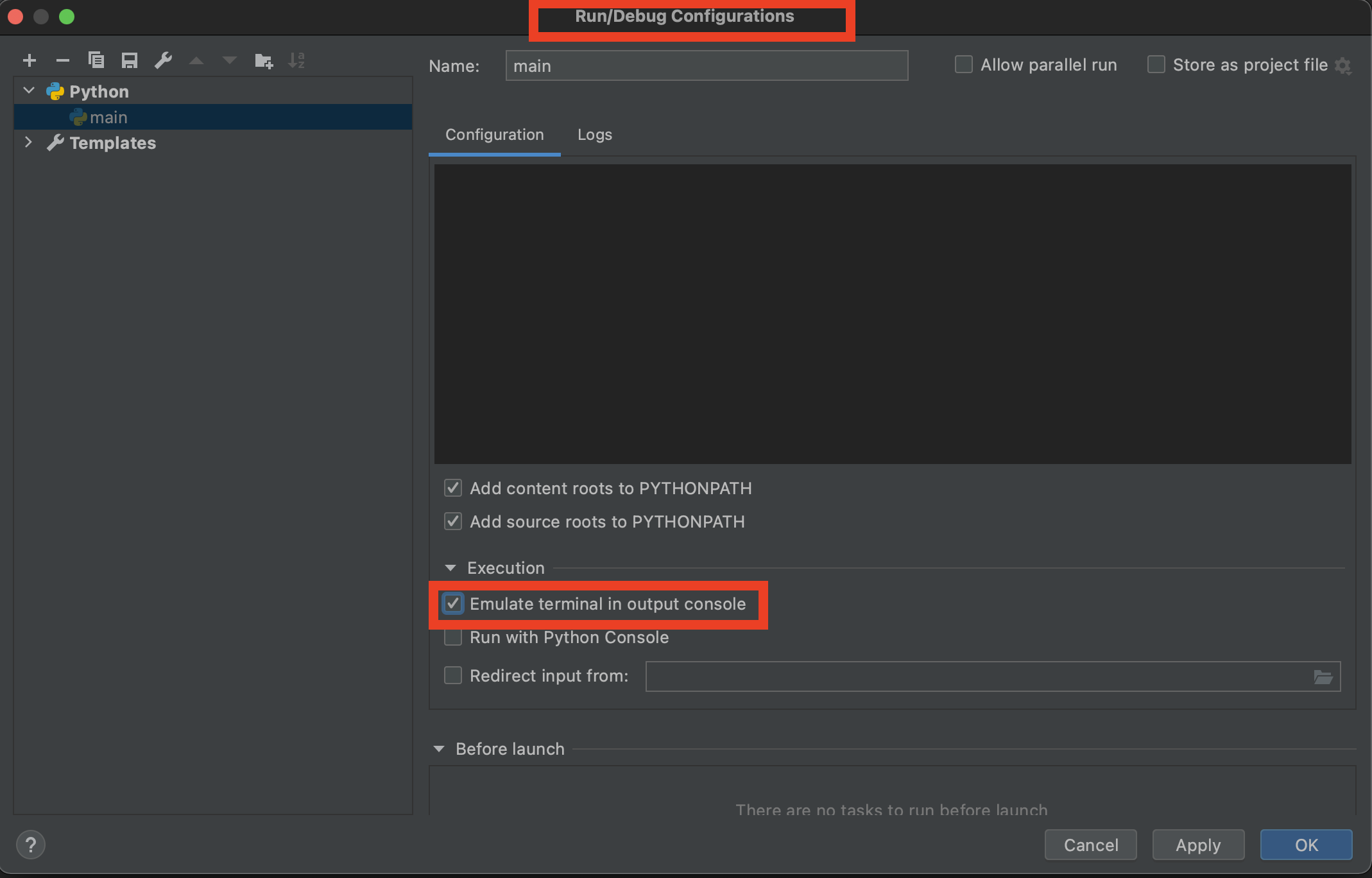
Task: Click the Remove Configuration minus icon
Action: pos(62,60)
